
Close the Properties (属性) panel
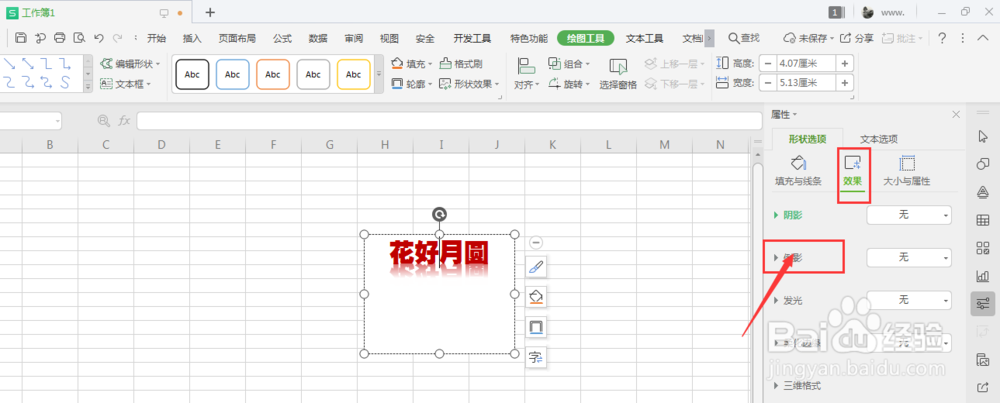955,114
